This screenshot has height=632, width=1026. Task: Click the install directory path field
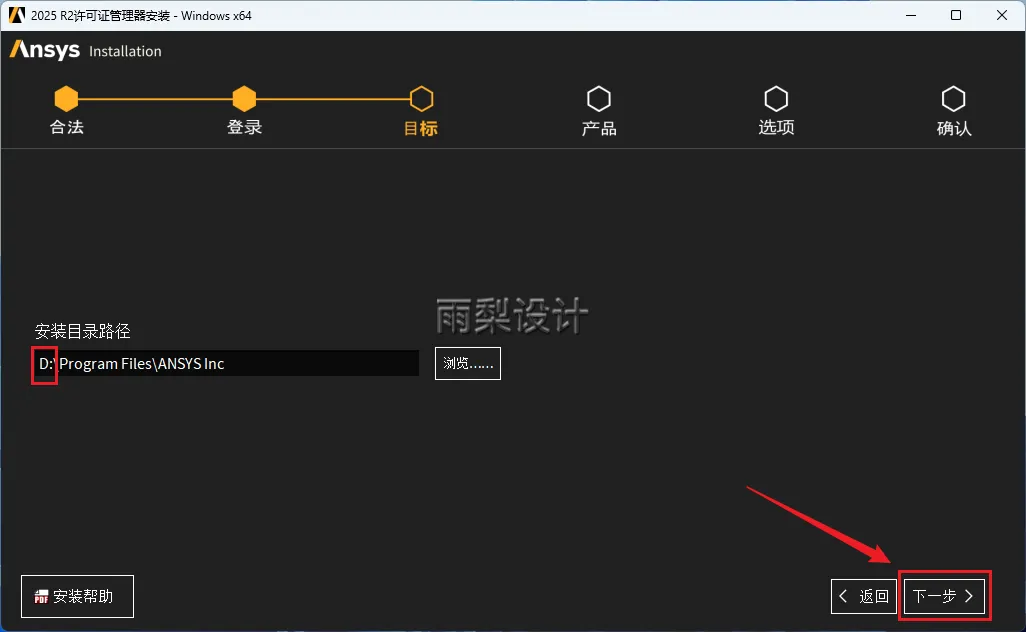[226, 363]
